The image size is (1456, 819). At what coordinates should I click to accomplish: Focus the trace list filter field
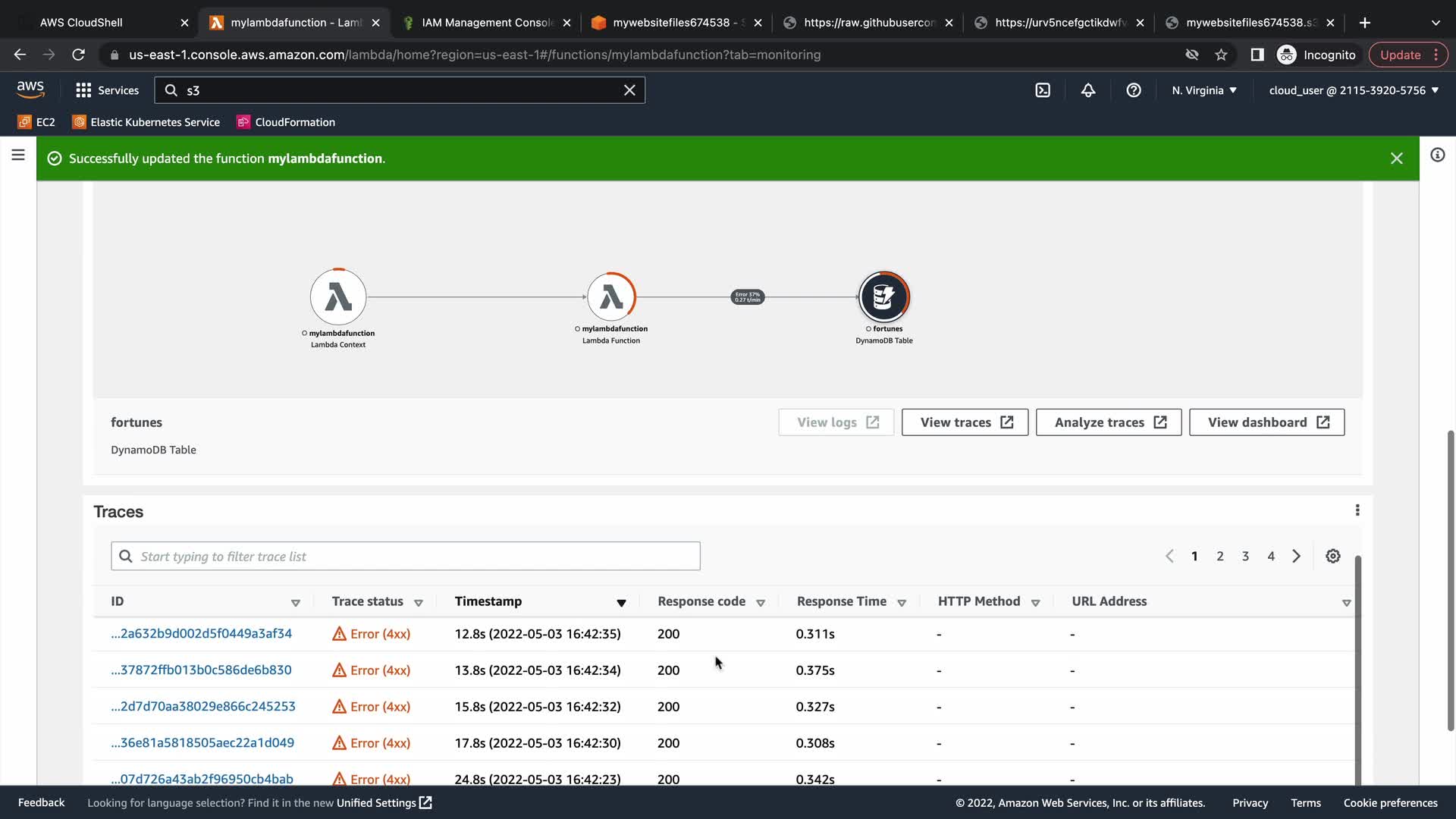[406, 556]
